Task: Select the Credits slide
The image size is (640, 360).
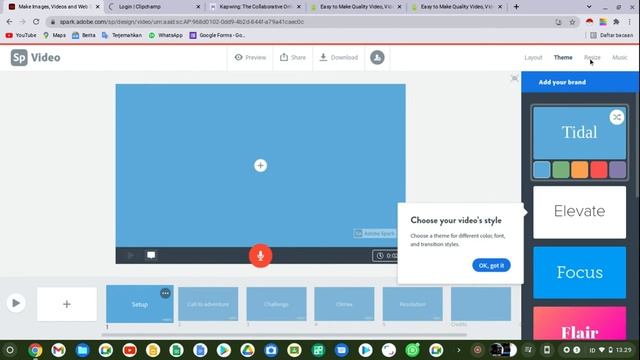Action: point(481,304)
